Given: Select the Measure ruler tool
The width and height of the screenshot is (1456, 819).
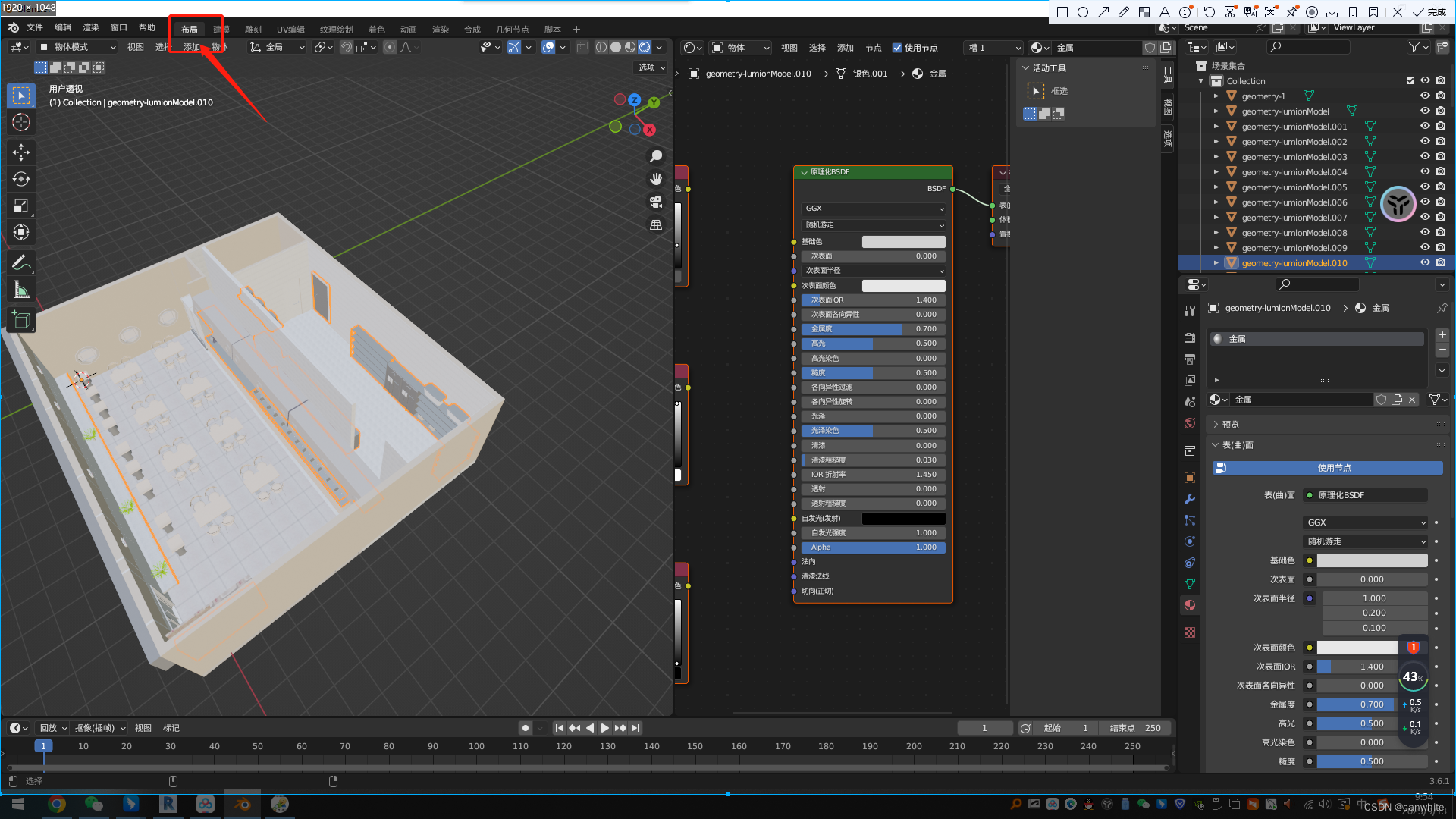Looking at the screenshot, I should coord(21,290).
